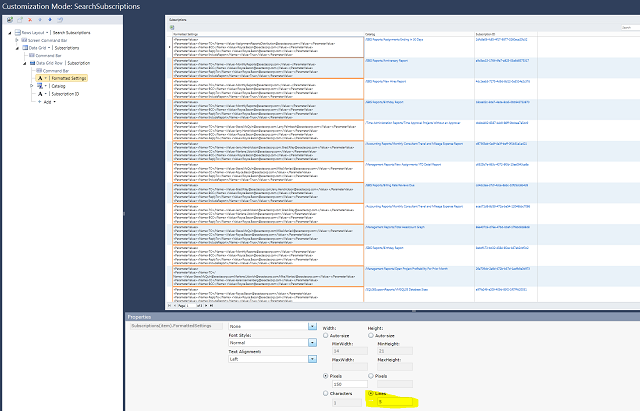Click the reset/undo icon in tree toolbar

click(60, 20)
